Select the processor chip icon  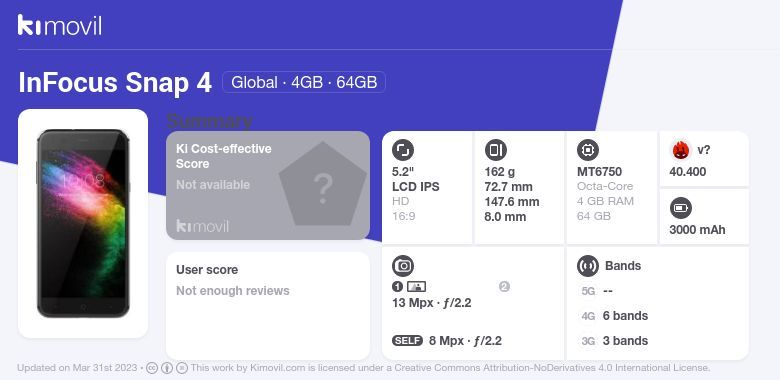click(x=588, y=150)
